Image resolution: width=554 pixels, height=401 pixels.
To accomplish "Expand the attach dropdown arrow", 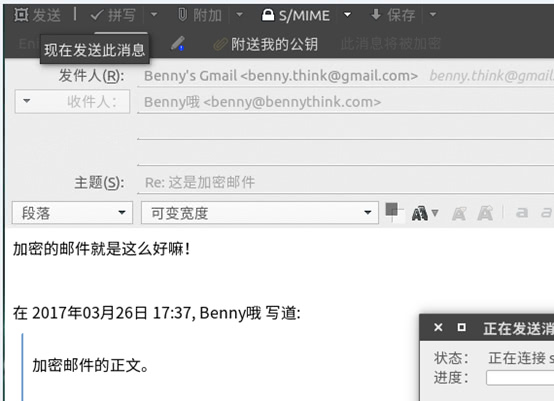I will coord(239,15).
